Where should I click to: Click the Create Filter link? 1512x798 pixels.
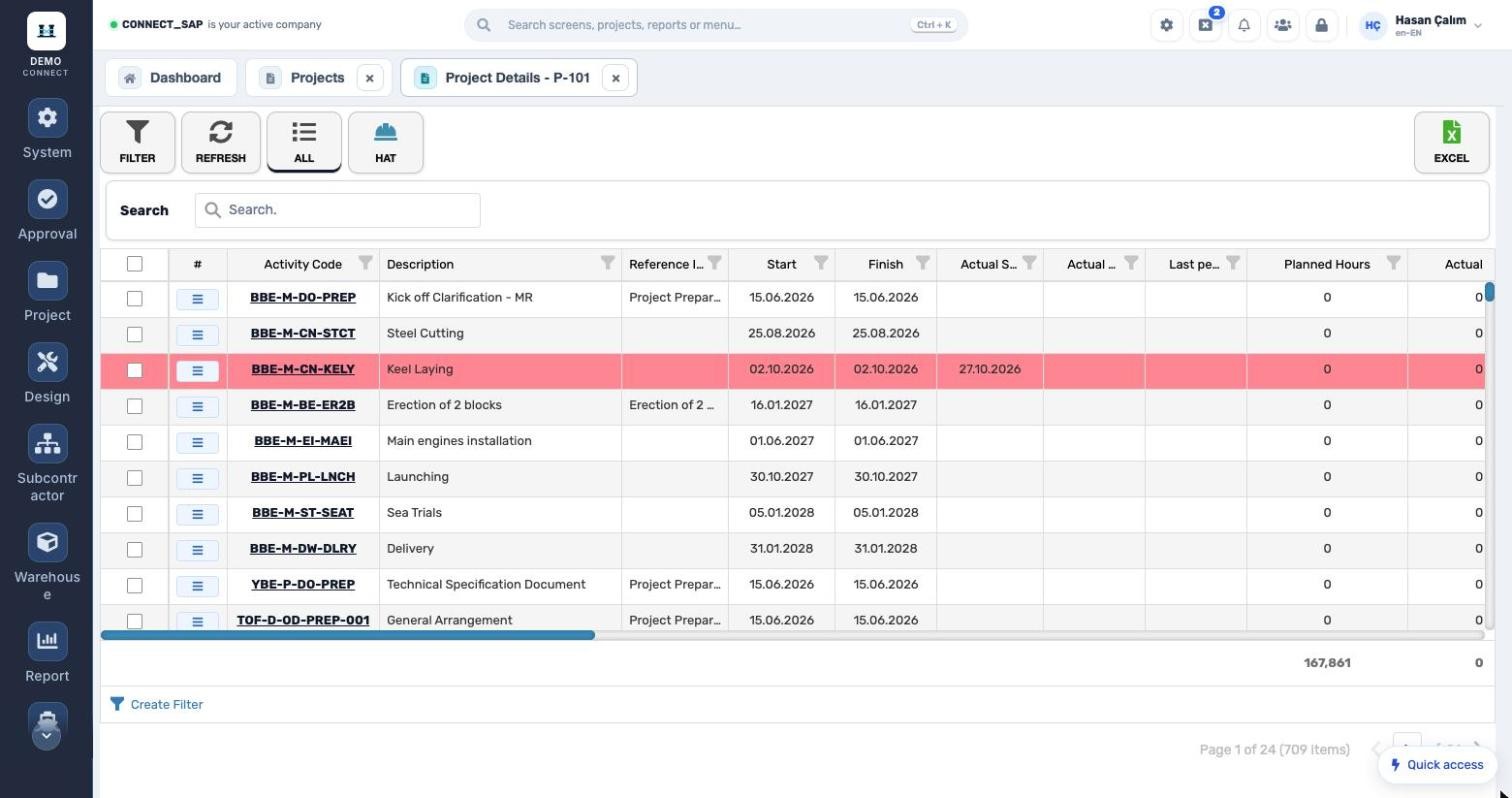(157, 705)
